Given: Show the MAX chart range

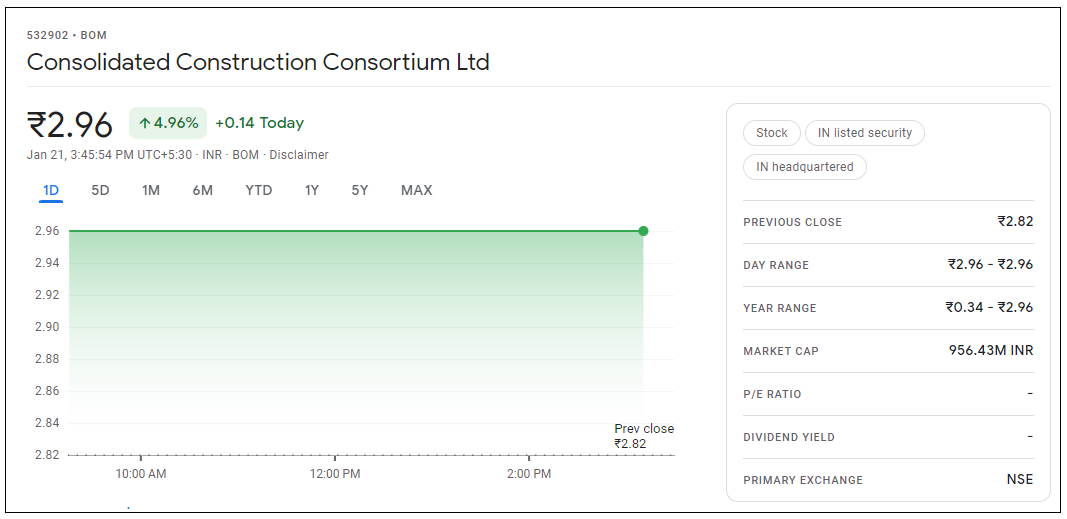Looking at the screenshot, I should (x=416, y=190).
